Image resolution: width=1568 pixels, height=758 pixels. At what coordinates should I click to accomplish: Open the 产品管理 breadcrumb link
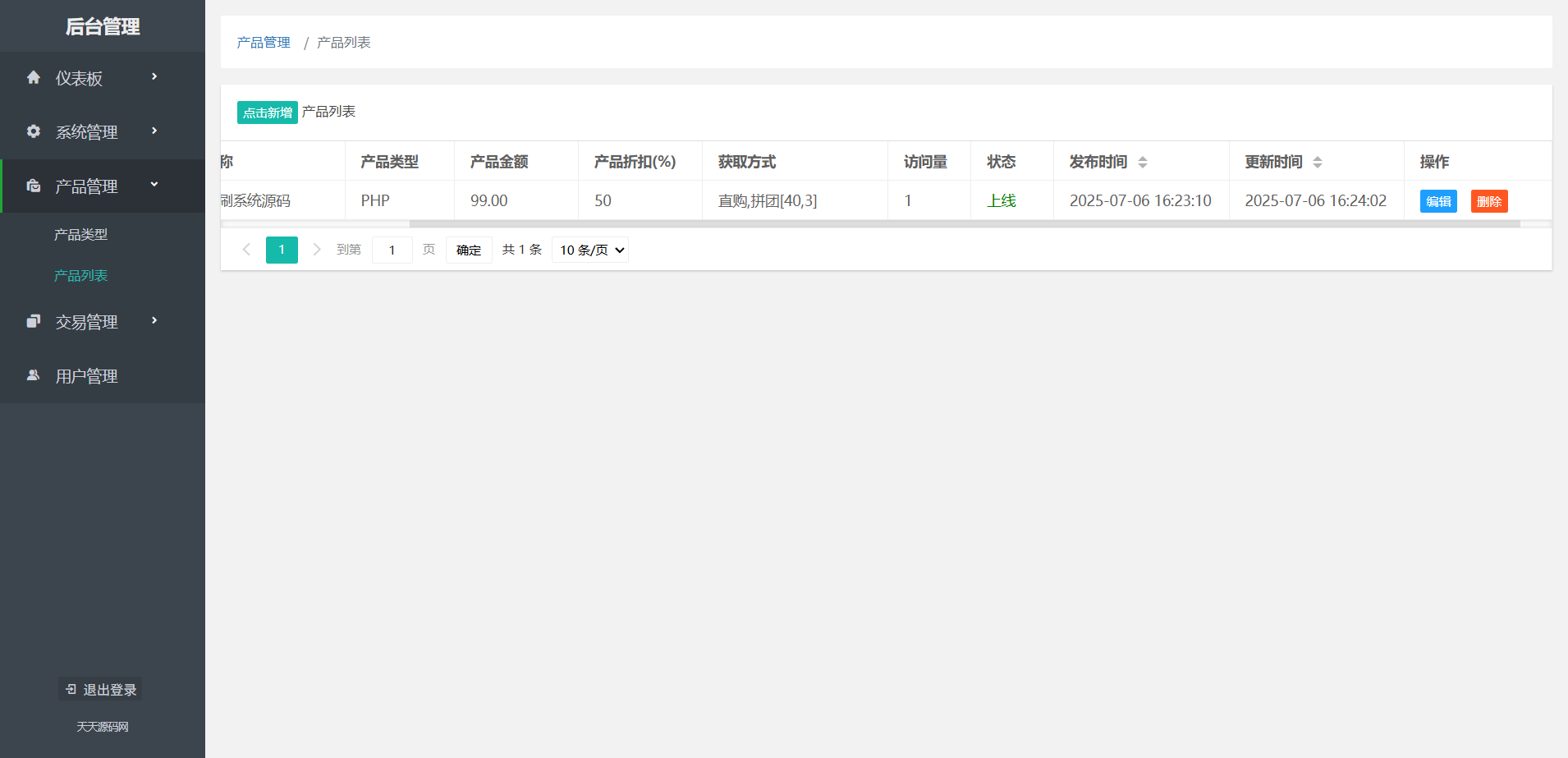263,42
